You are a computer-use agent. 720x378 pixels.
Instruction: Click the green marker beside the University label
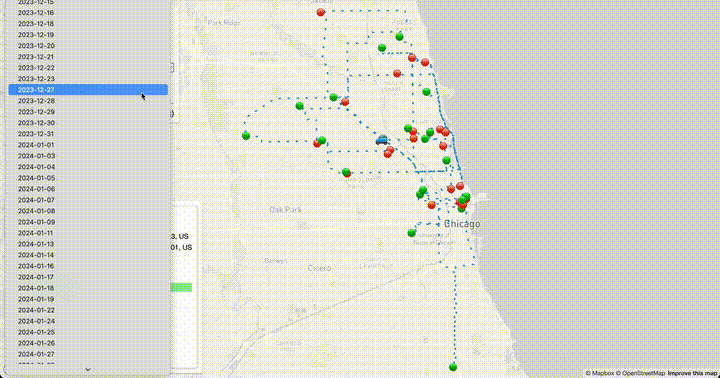click(411, 233)
